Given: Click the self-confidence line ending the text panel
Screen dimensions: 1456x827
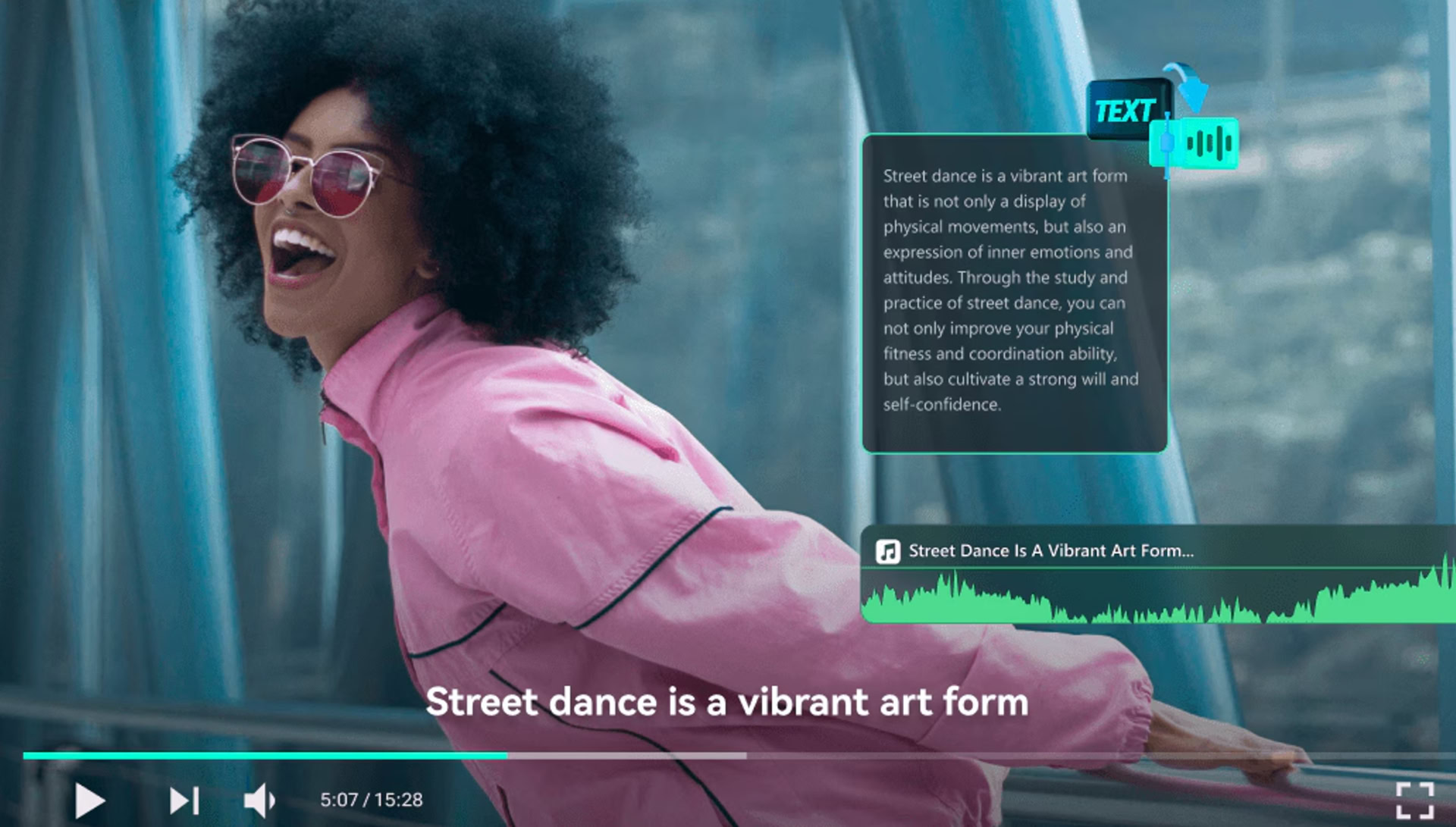Looking at the screenshot, I should tap(942, 405).
